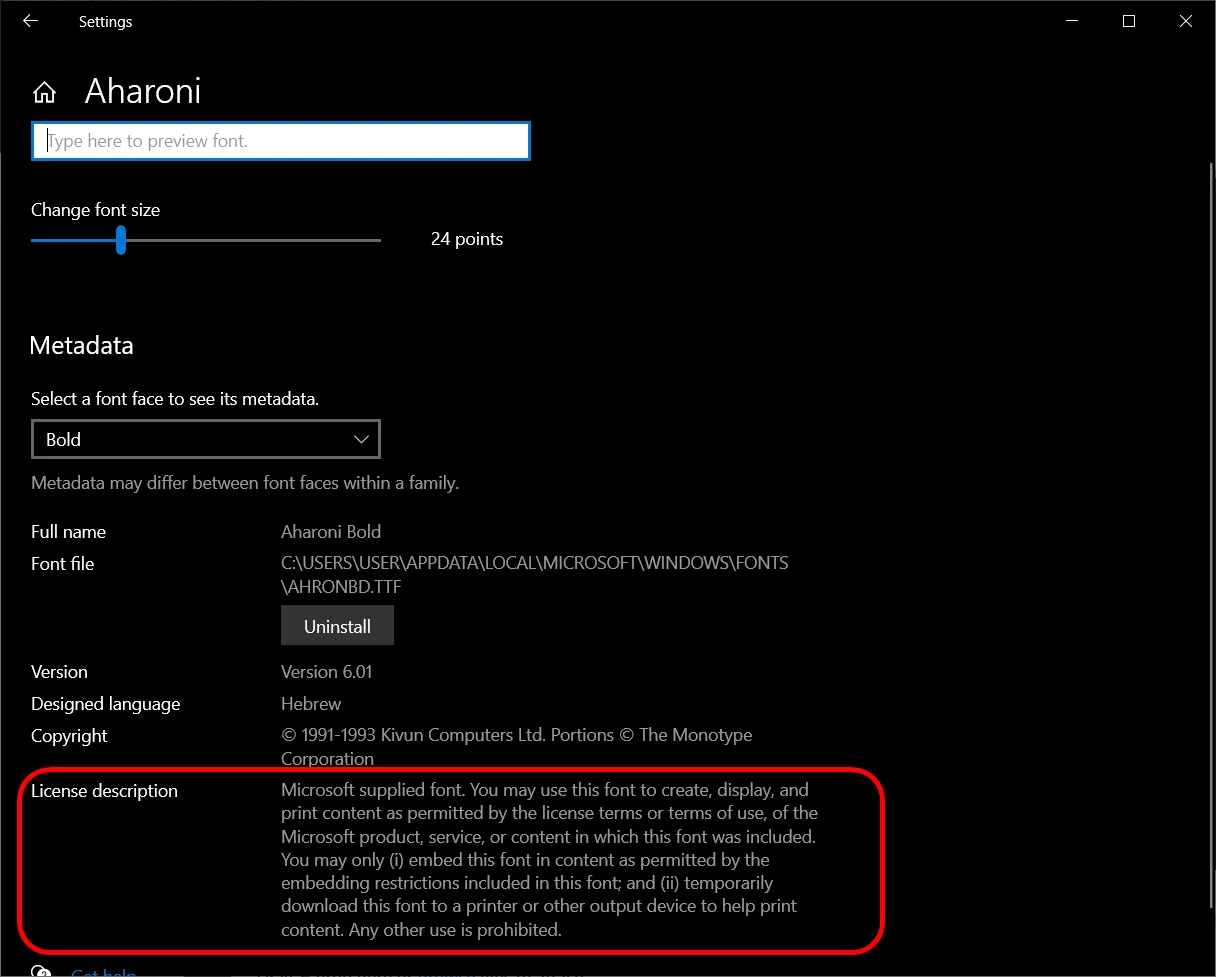Click the 'Metadata may differ' note
The height and width of the screenshot is (977, 1216).
coord(245,483)
